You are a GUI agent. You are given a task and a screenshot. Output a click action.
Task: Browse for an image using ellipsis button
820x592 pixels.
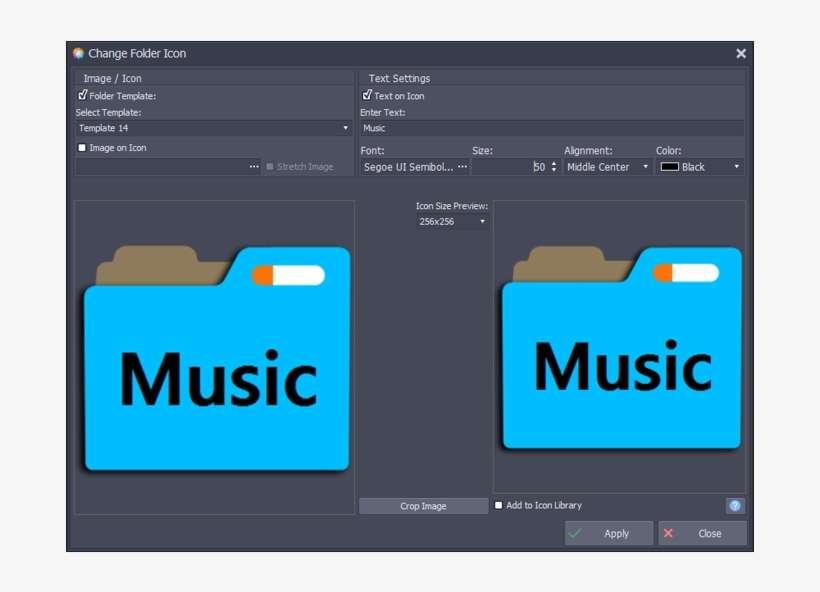tap(254, 167)
